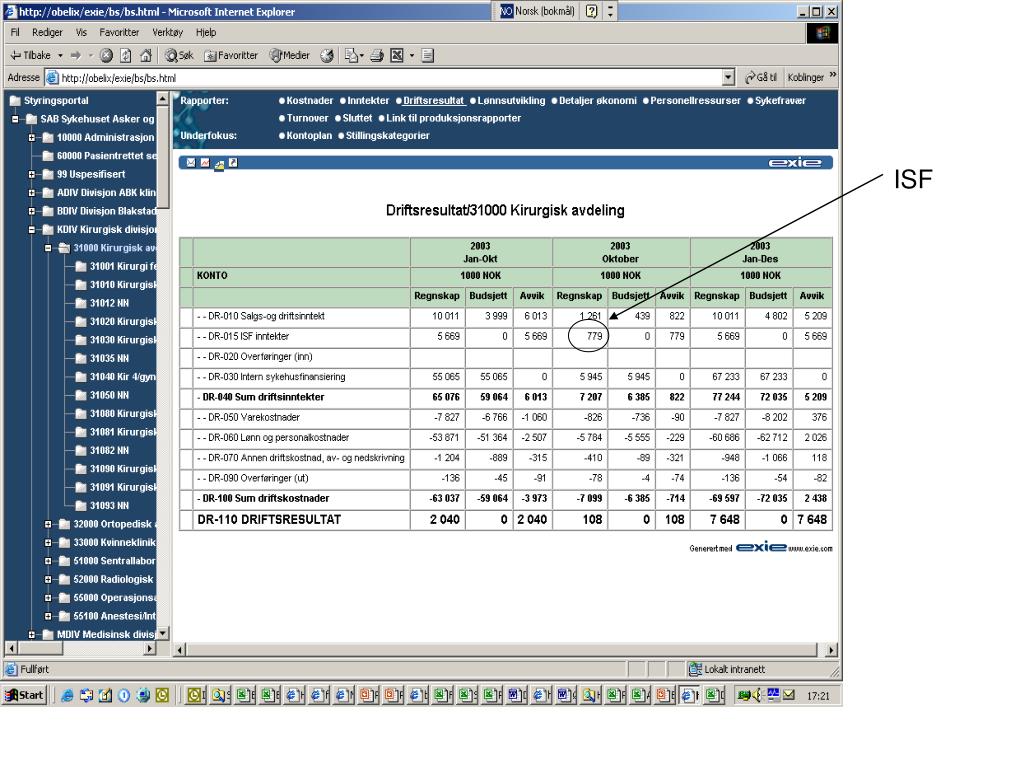1024x768 pixels.
Task: Expand the 99 Uspesifisert node
Action: point(31,174)
